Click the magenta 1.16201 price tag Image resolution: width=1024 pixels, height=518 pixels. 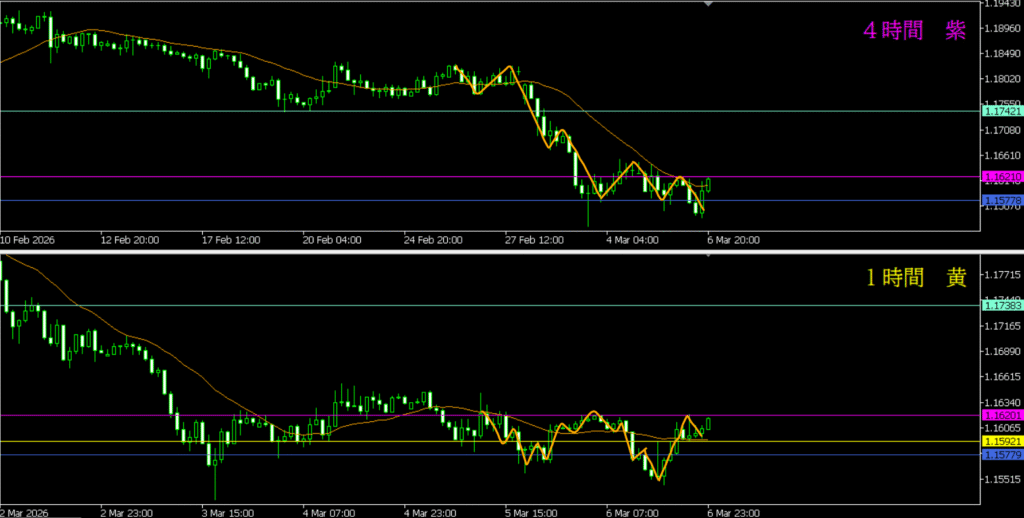[x=1001, y=415]
